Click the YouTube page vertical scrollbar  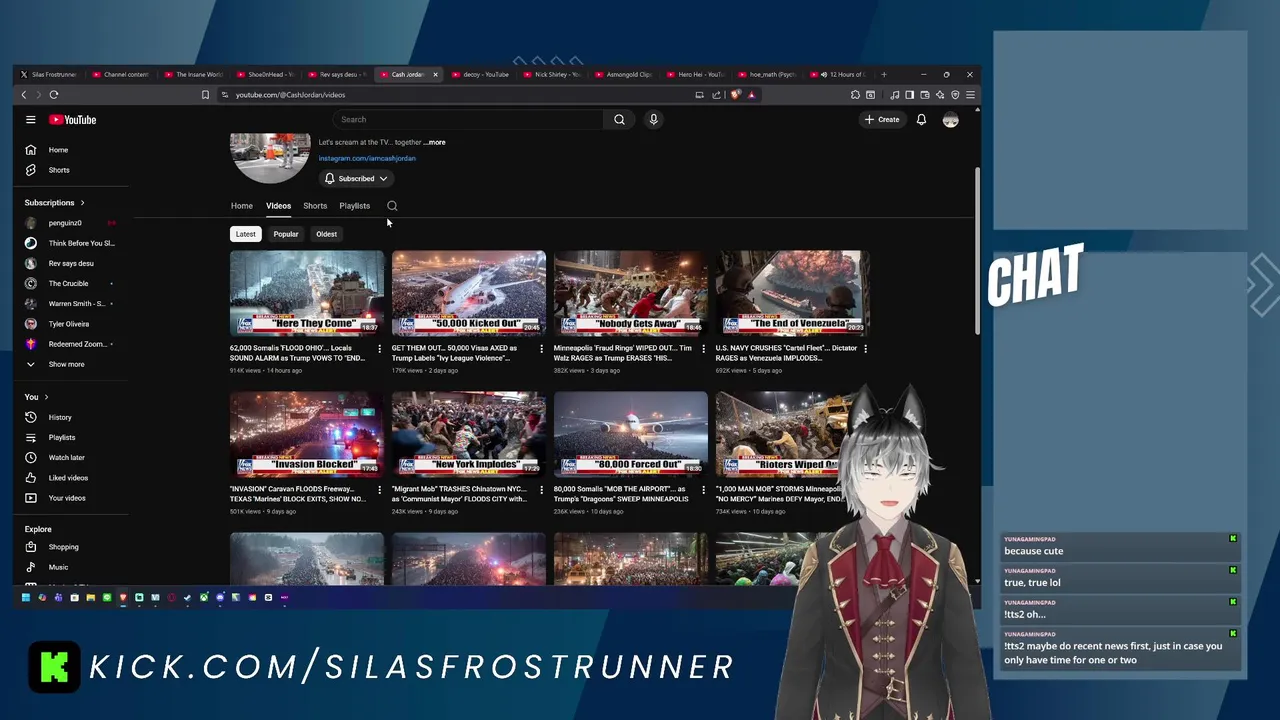tap(977, 250)
